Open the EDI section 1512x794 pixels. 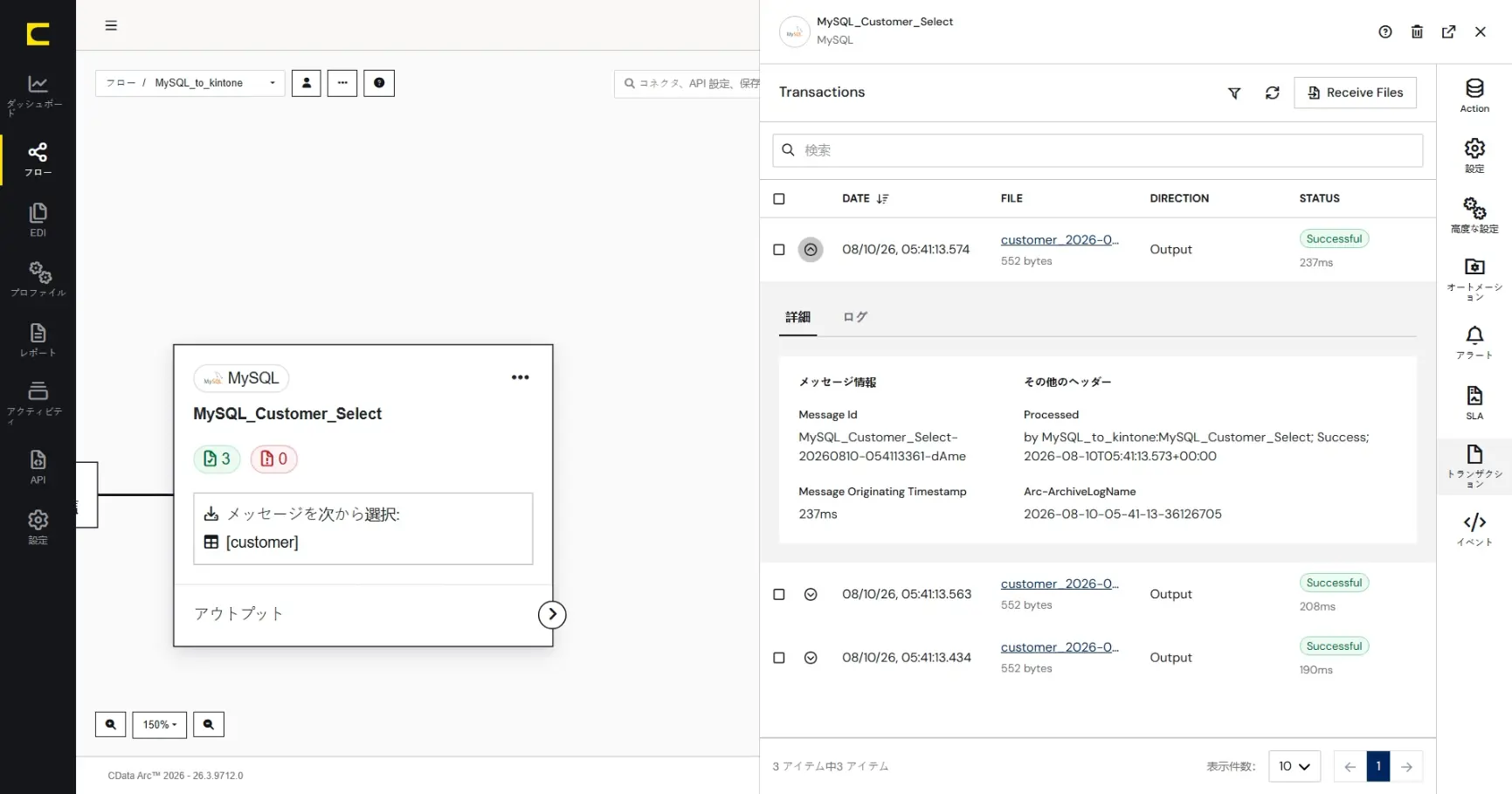coord(38,220)
